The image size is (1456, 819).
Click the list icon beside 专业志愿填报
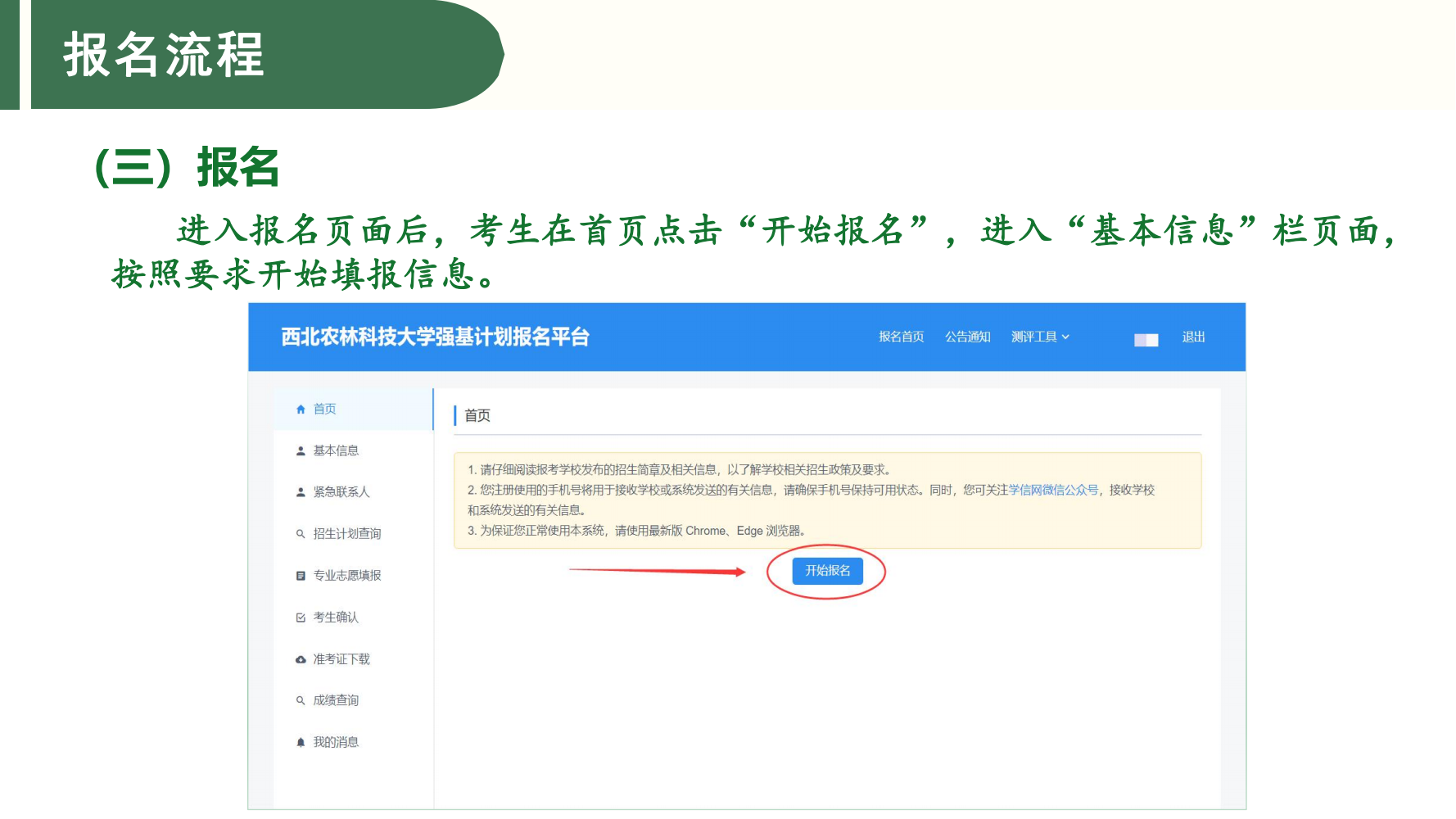point(301,576)
